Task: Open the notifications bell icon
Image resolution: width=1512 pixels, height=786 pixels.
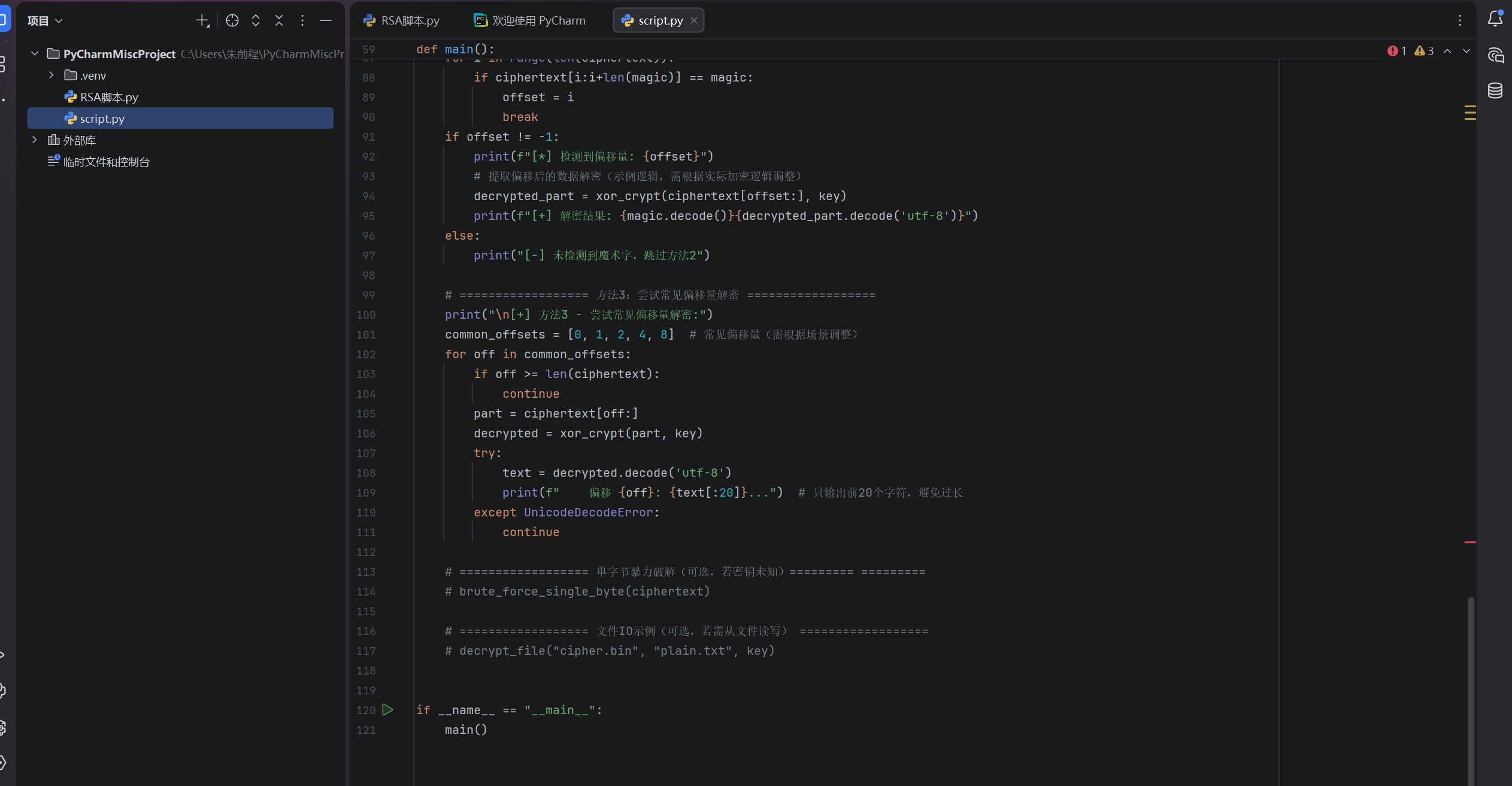Action: click(x=1495, y=19)
